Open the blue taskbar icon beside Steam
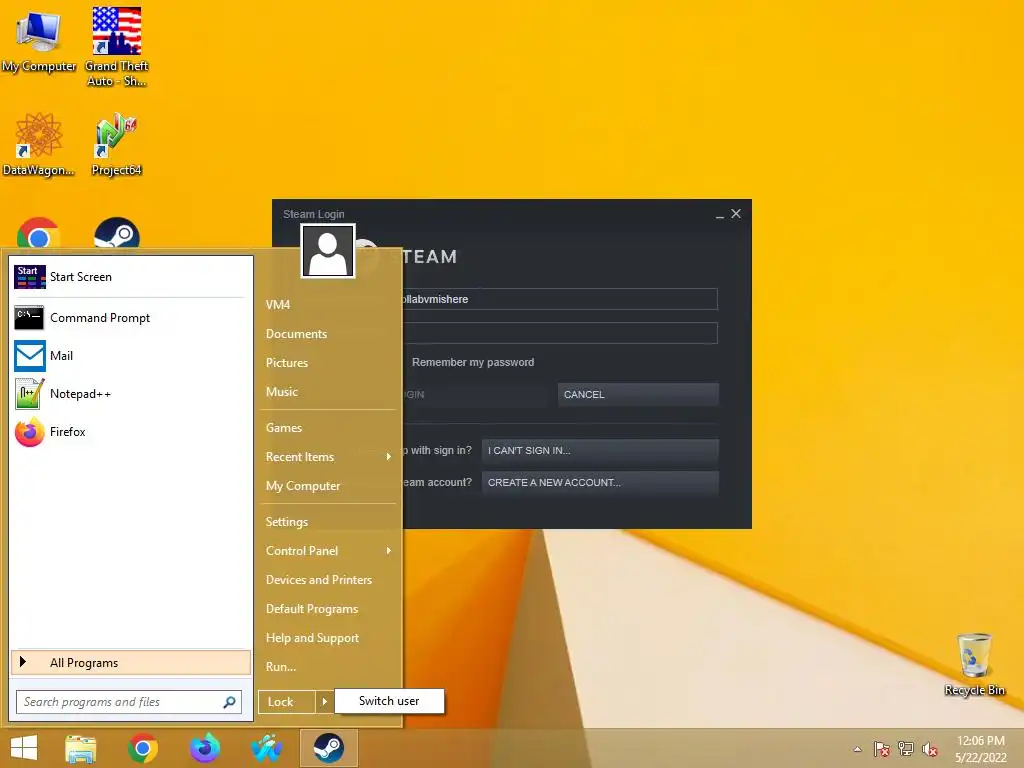1024x768 pixels. click(x=266, y=748)
